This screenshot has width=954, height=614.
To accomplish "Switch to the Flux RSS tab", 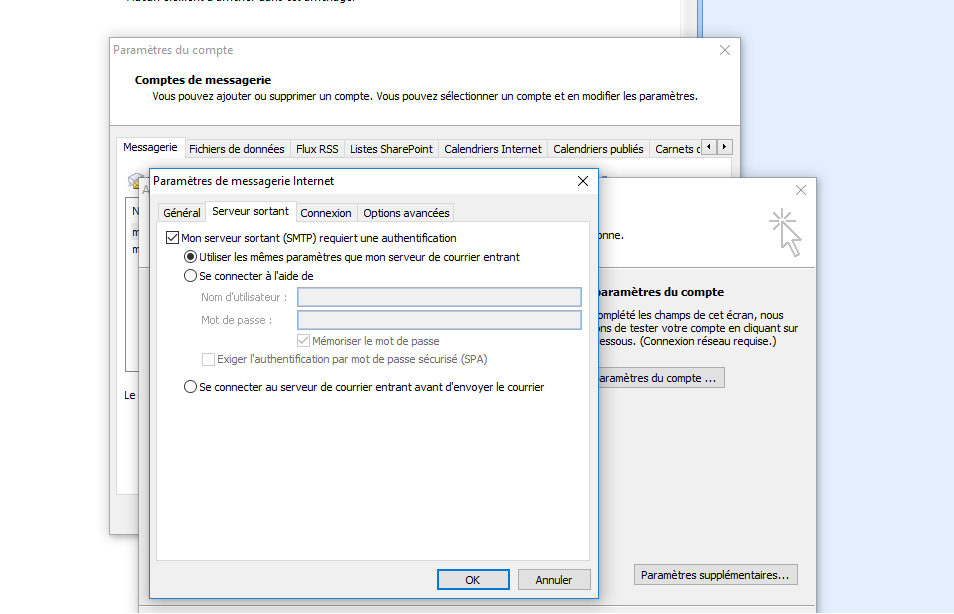I will point(317,149).
